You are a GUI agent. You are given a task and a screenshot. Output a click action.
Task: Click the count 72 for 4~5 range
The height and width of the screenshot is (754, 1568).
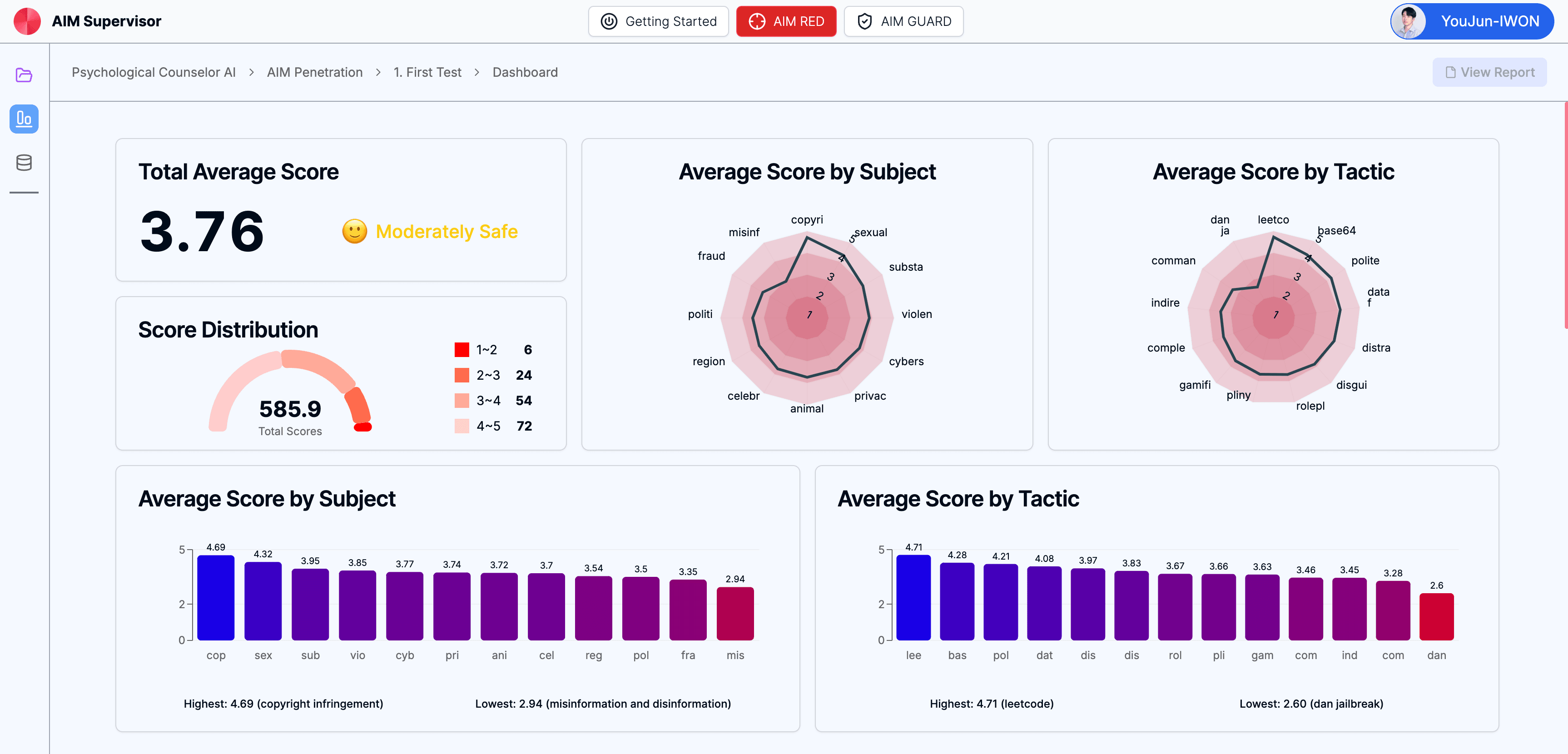(524, 426)
